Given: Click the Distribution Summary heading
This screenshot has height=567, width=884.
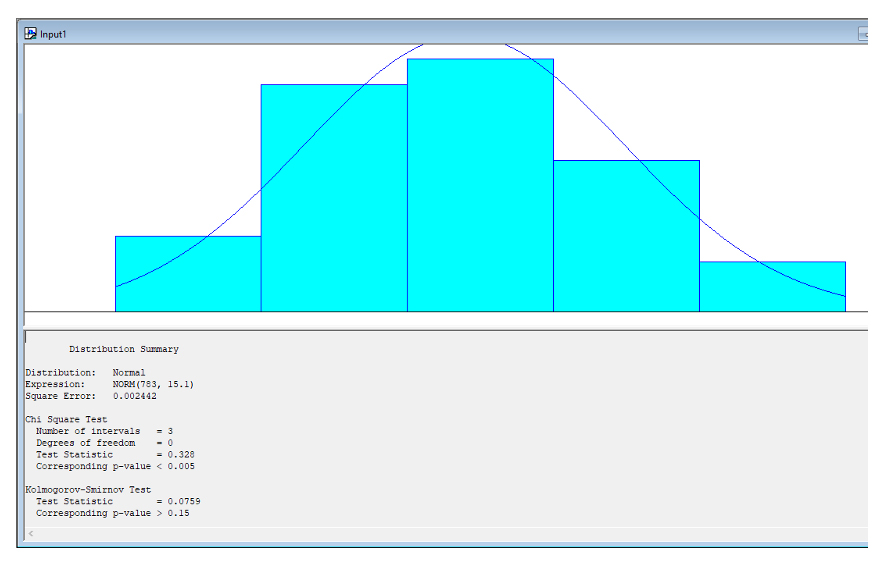Looking at the screenshot, I should (123, 349).
